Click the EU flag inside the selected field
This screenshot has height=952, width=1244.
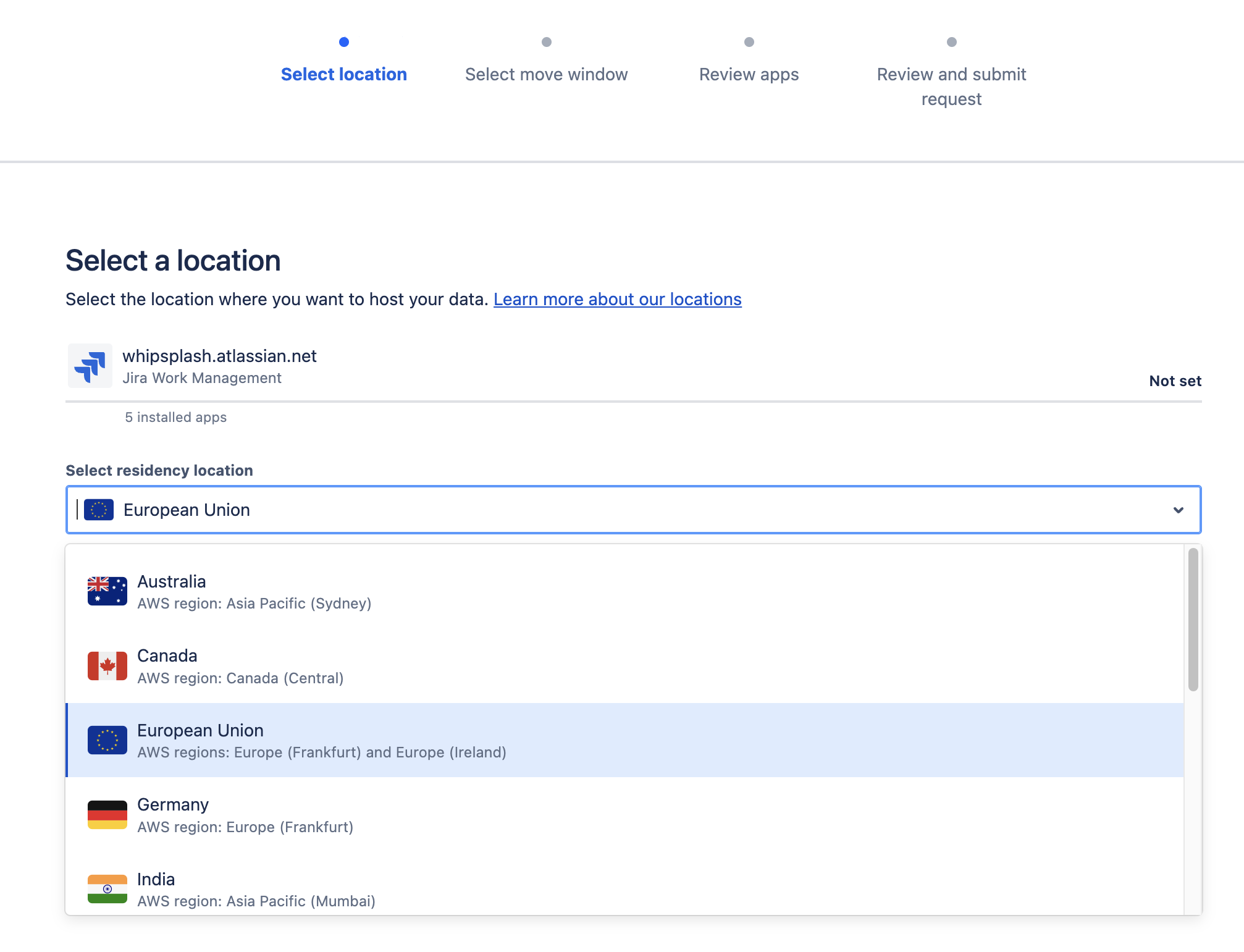[99, 510]
